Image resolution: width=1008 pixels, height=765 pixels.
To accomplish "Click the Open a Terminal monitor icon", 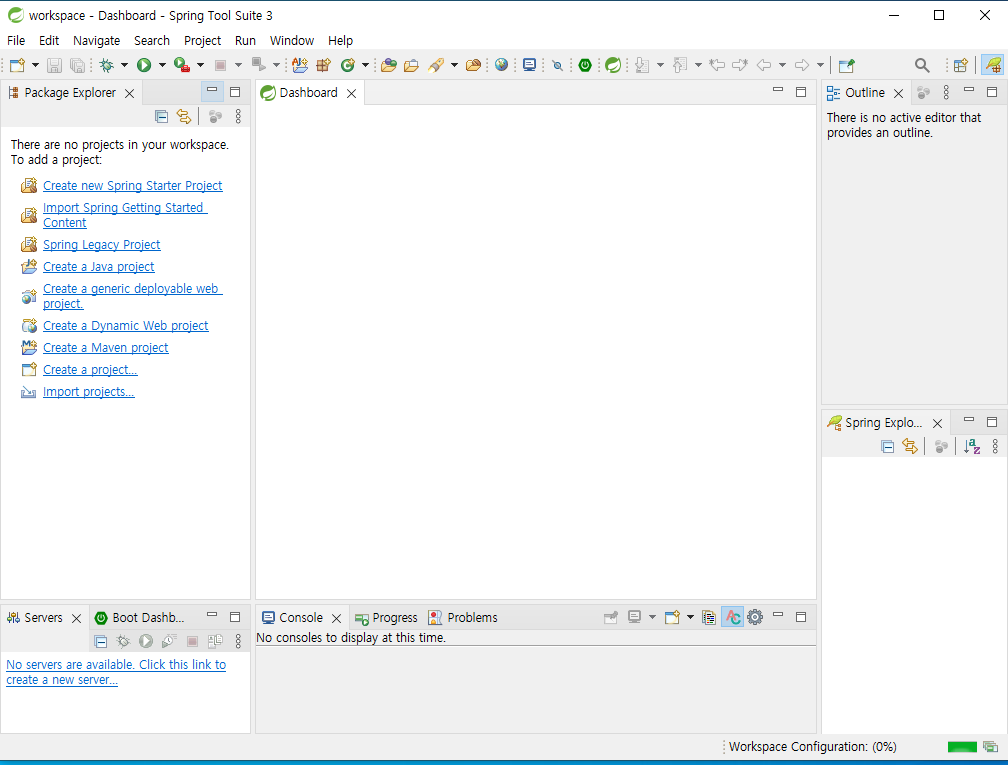I will 529,65.
